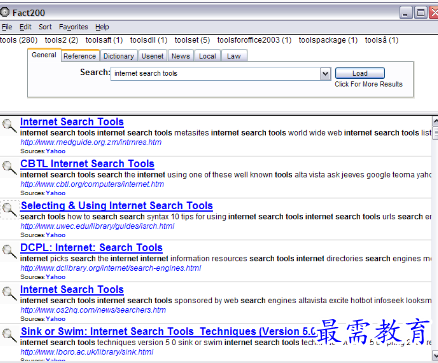Open the File menu
Viewport: 438px width, 363px height.
pos(7,27)
